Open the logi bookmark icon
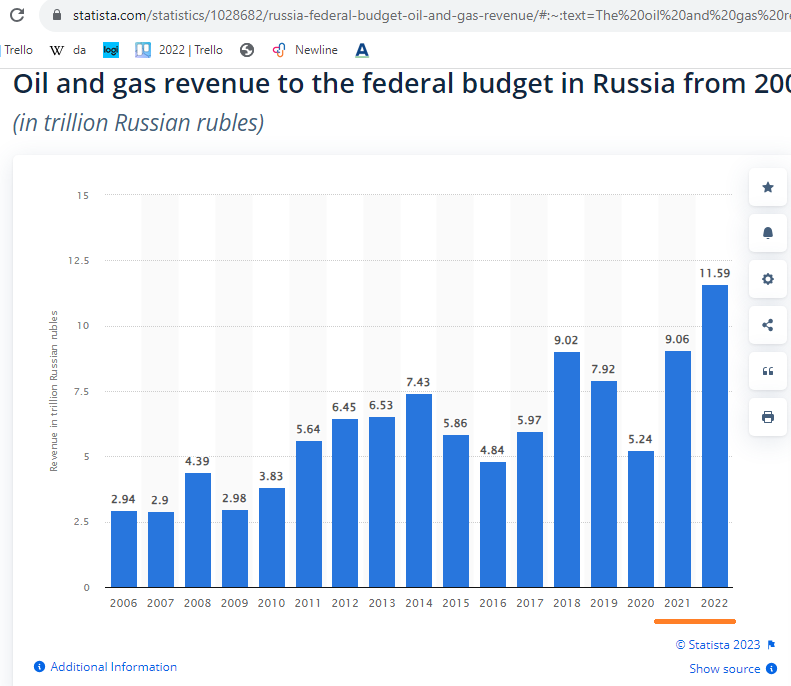The height and width of the screenshot is (686, 791). [111, 50]
